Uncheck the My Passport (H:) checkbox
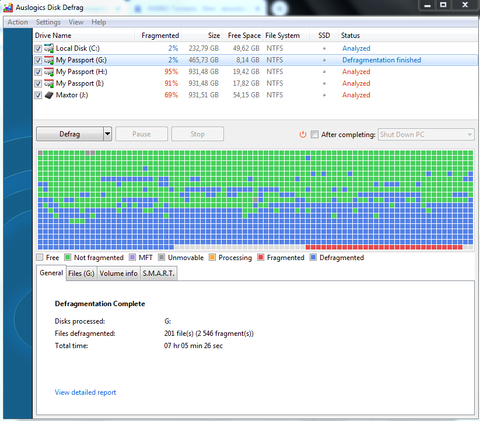Viewport: 480px width, 421px height. pos(38,72)
